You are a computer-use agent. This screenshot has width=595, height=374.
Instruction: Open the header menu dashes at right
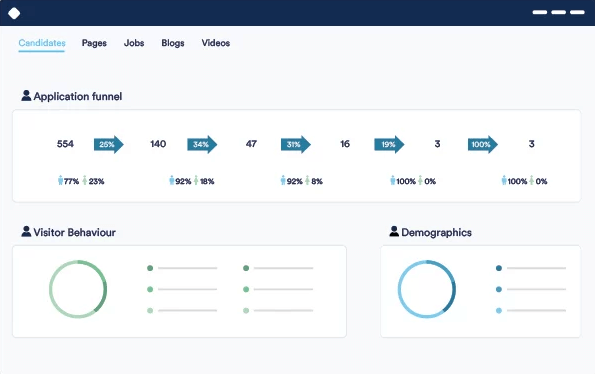click(559, 12)
